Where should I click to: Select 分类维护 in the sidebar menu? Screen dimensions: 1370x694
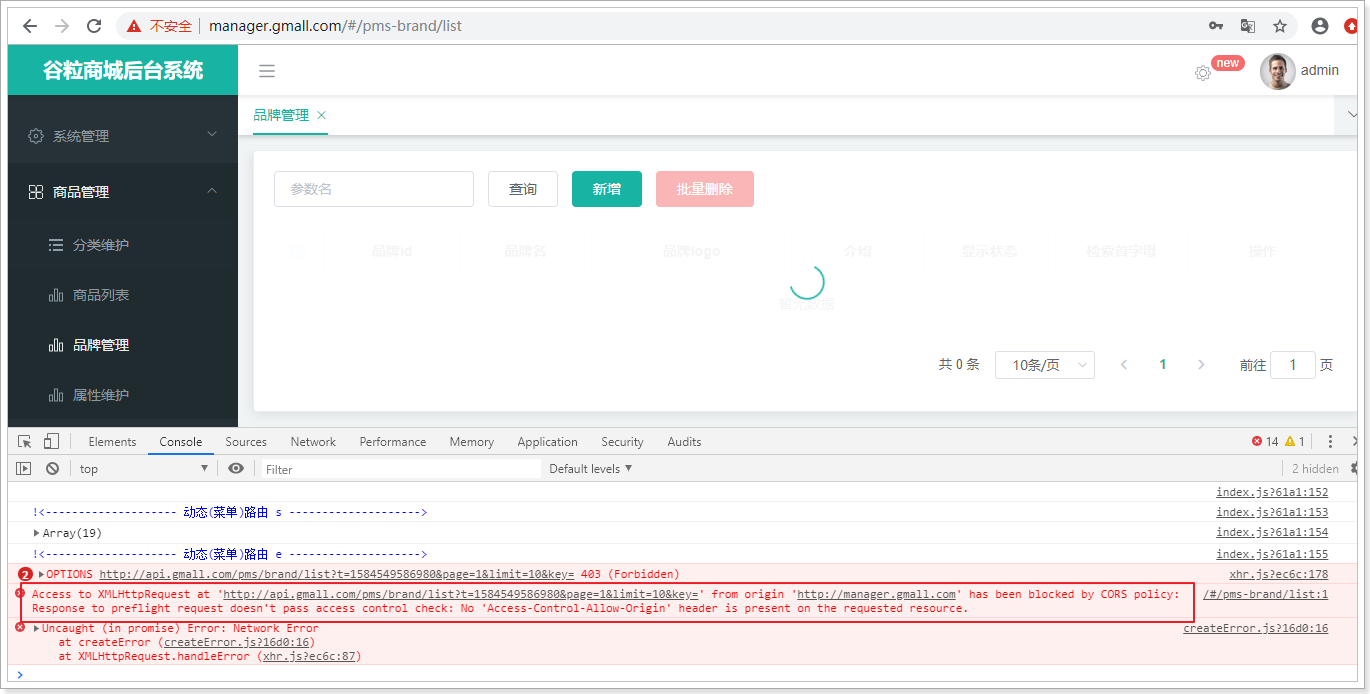(x=100, y=245)
